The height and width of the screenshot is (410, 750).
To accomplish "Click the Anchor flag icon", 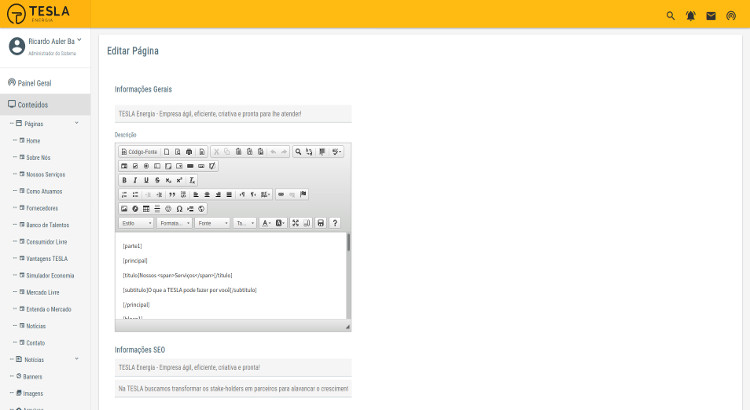I will pyautogui.click(x=303, y=195).
